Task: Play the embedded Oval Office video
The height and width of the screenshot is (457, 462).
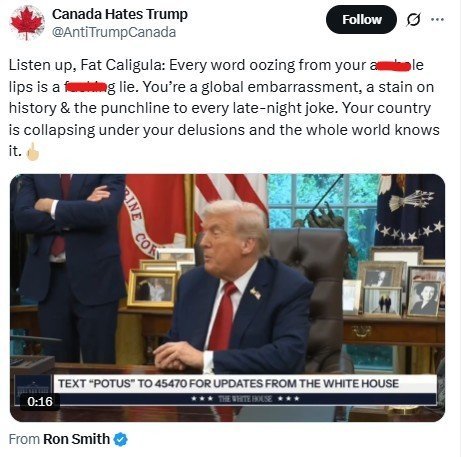Action: (228, 298)
